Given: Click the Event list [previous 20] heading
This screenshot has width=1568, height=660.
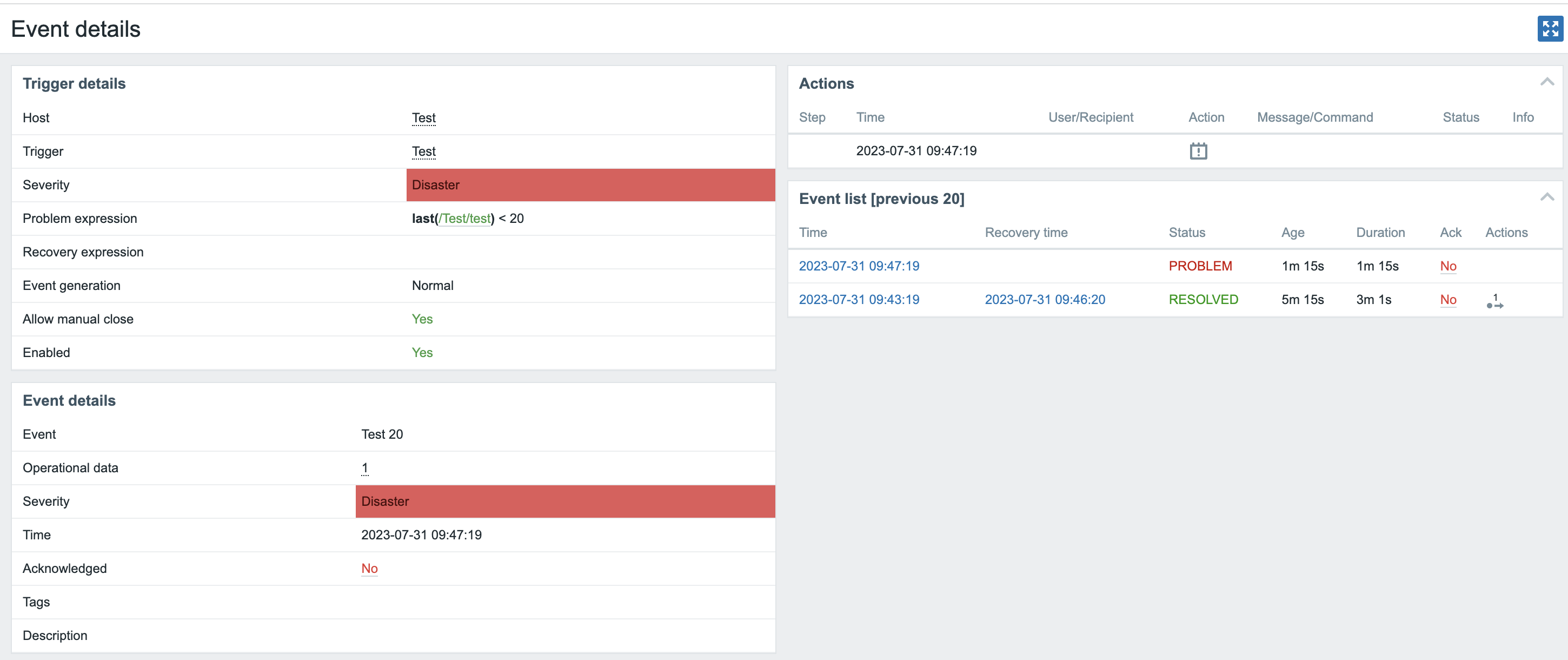Looking at the screenshot, I should coord(881,199).
